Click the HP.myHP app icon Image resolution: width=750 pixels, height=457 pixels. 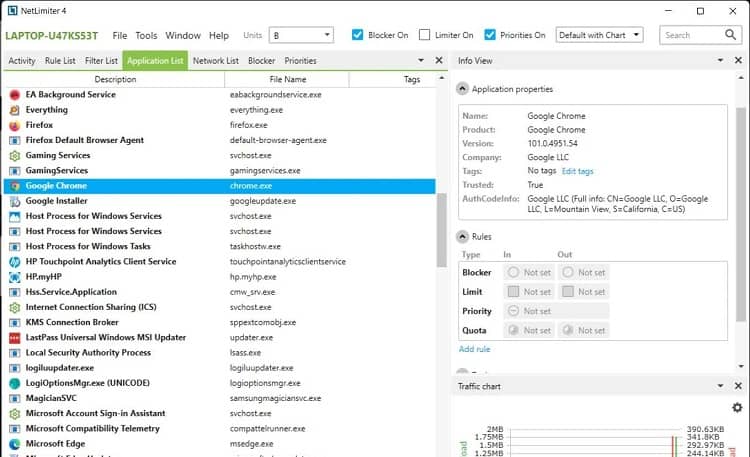[x=15, y=277]
